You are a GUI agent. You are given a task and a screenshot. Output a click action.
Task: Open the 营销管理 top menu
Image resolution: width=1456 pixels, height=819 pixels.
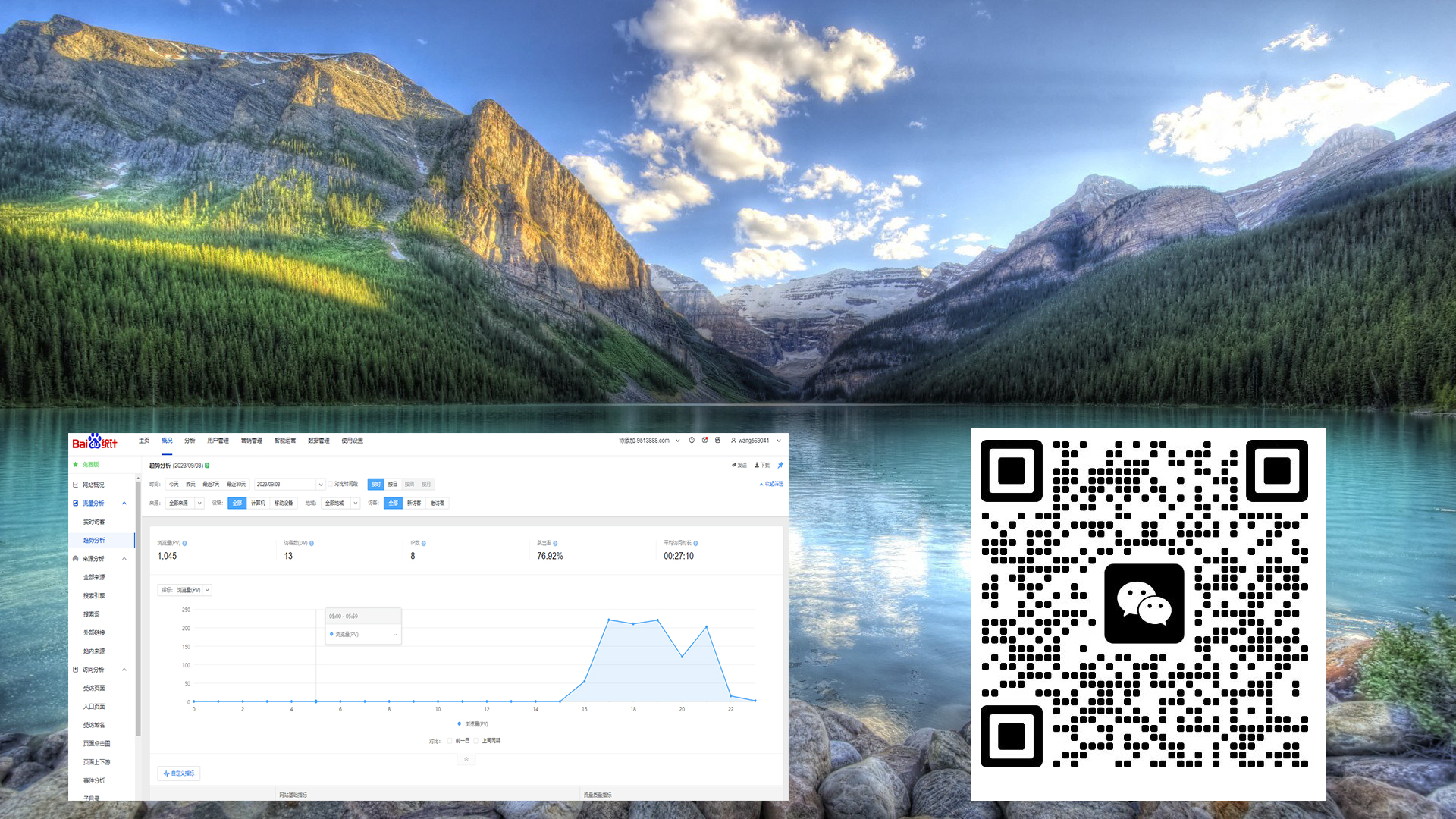pos(252,440)
